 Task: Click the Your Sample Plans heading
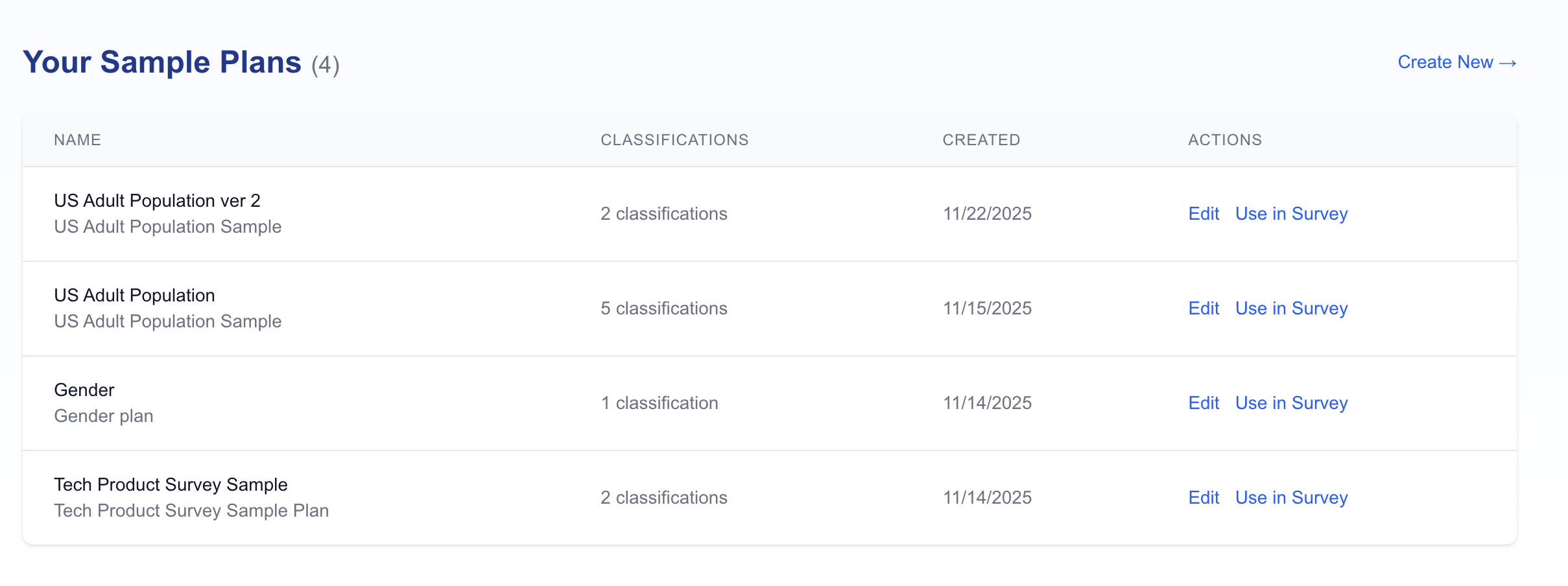pos(162,62)
